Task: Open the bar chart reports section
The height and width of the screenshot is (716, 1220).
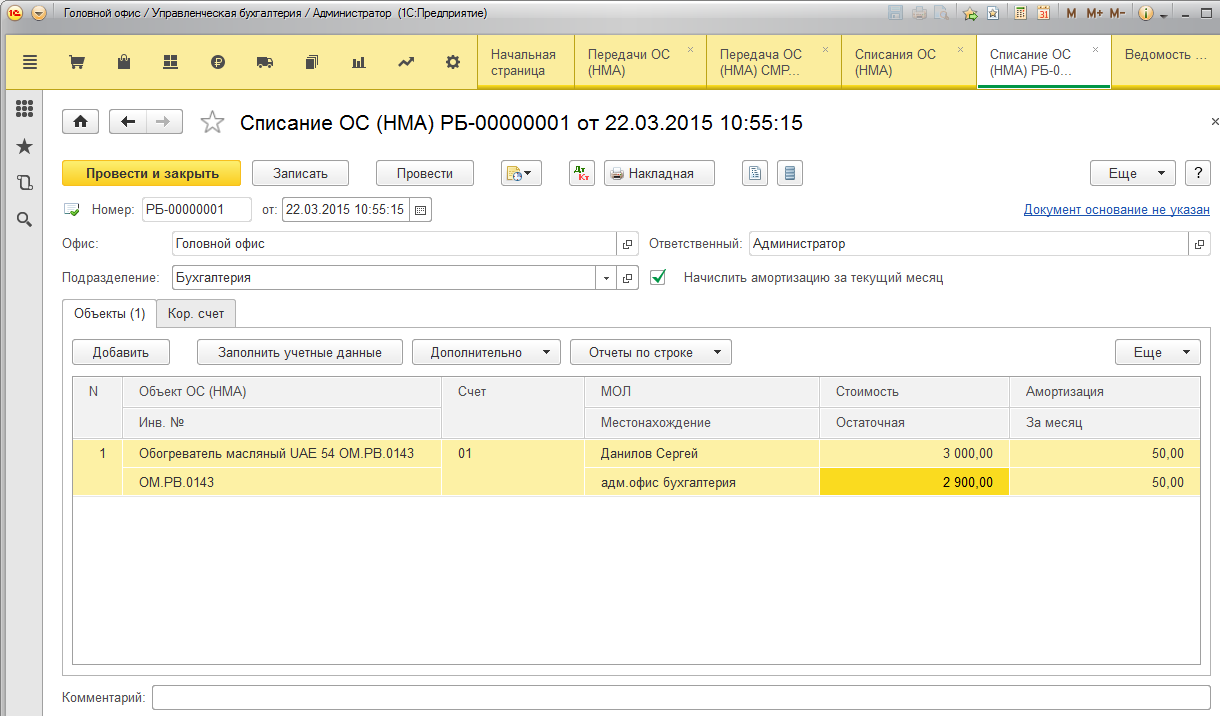Action: point(359,62)
